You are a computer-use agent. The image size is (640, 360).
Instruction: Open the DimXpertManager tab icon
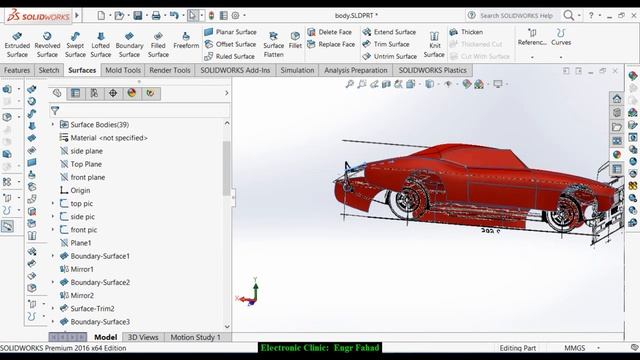[x=113, y=93]
